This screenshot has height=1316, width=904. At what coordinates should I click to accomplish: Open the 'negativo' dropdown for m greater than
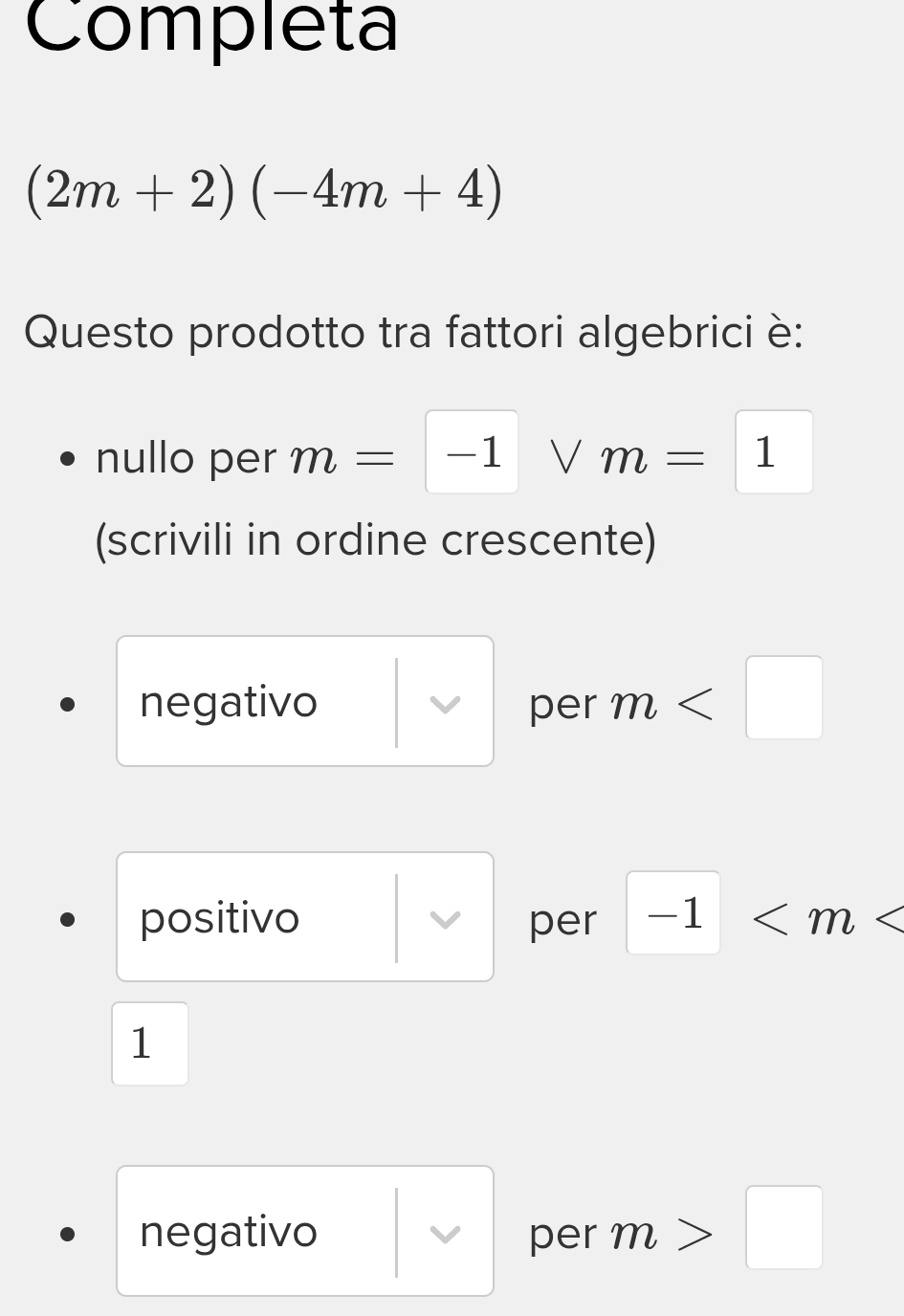point(256,1231)
